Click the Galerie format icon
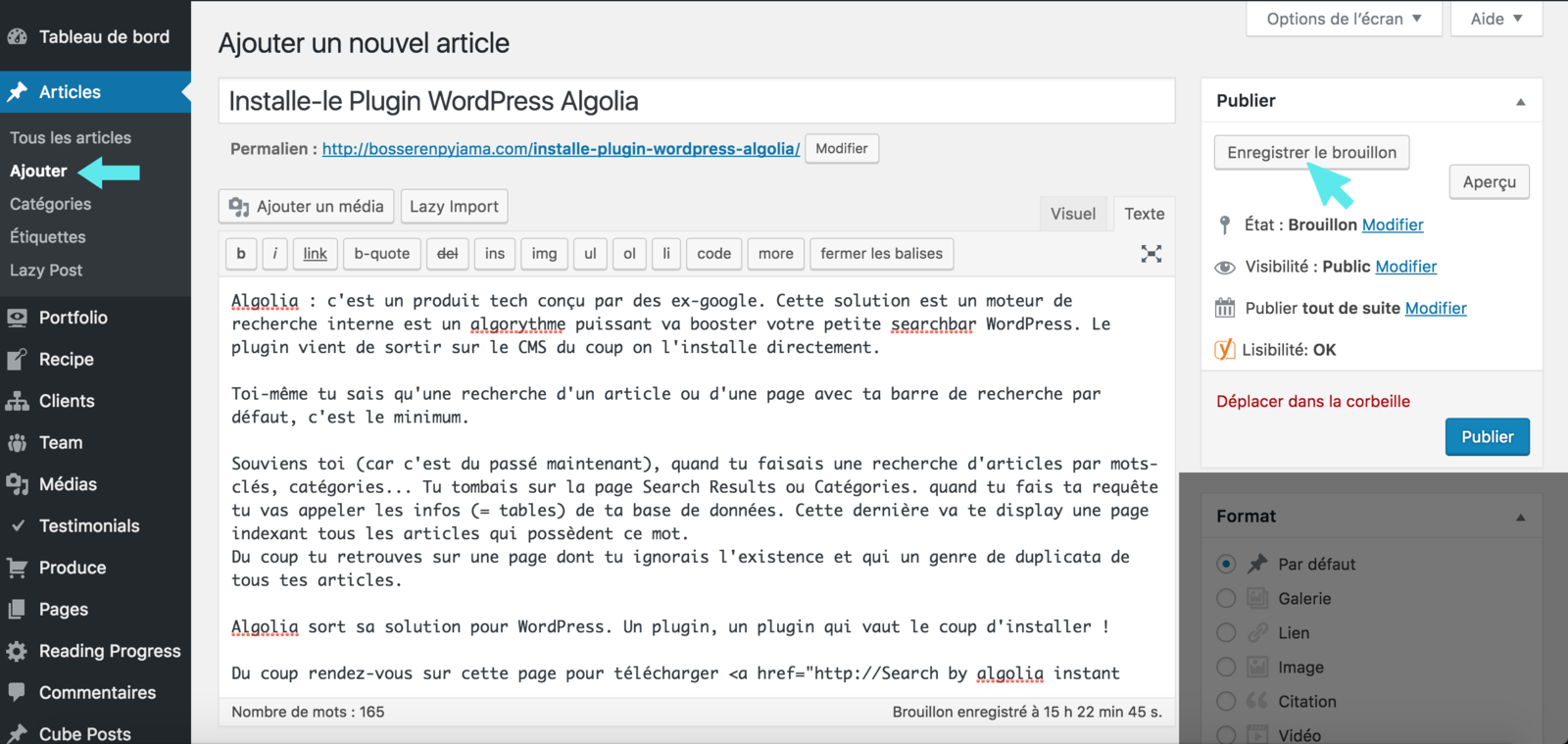Viewport: 1568px width, 744px height. [1257, 599]
